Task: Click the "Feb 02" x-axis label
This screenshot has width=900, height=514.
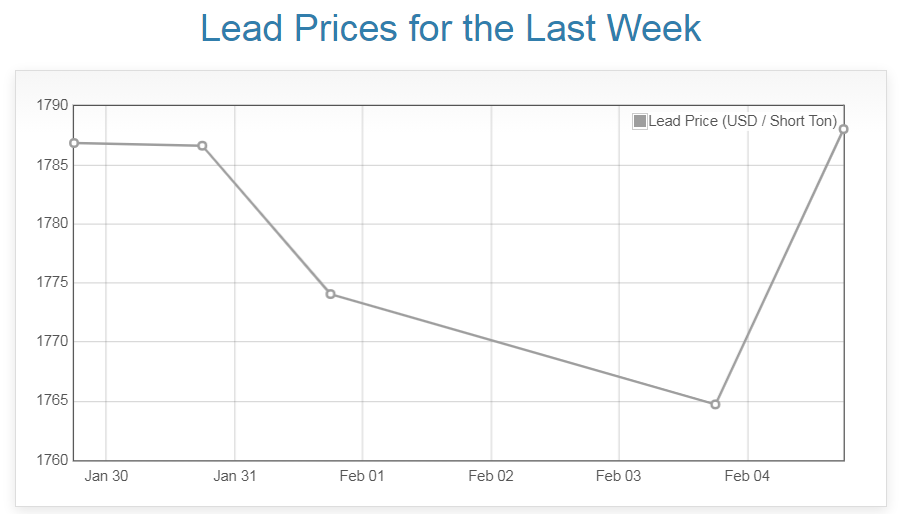Action: pyautogui.click(x=491, y=476)
